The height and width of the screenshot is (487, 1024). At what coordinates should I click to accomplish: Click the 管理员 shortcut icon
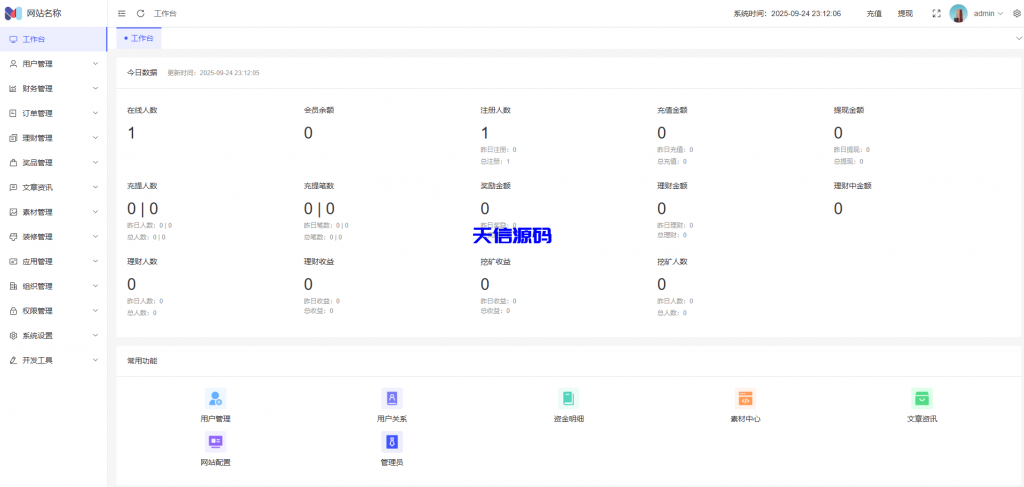tap(392, 441)
